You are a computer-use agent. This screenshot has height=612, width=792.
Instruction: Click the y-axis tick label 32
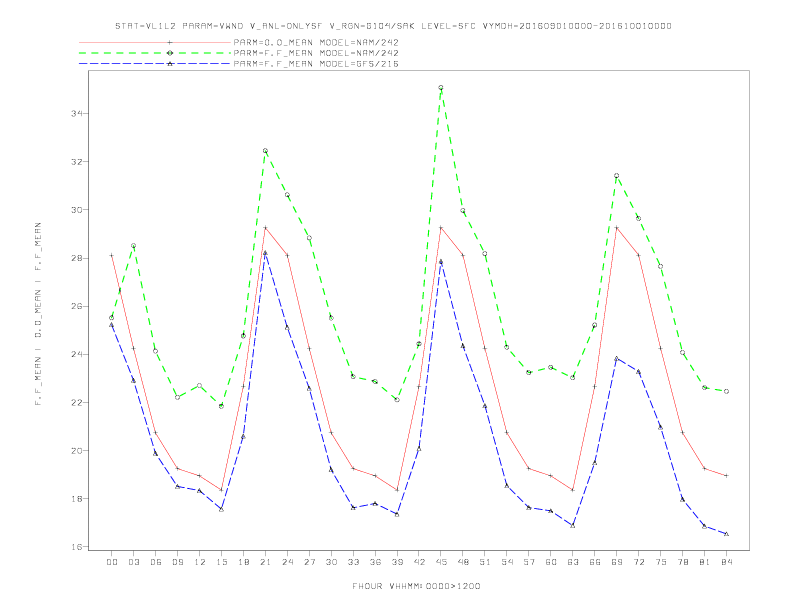77,162
